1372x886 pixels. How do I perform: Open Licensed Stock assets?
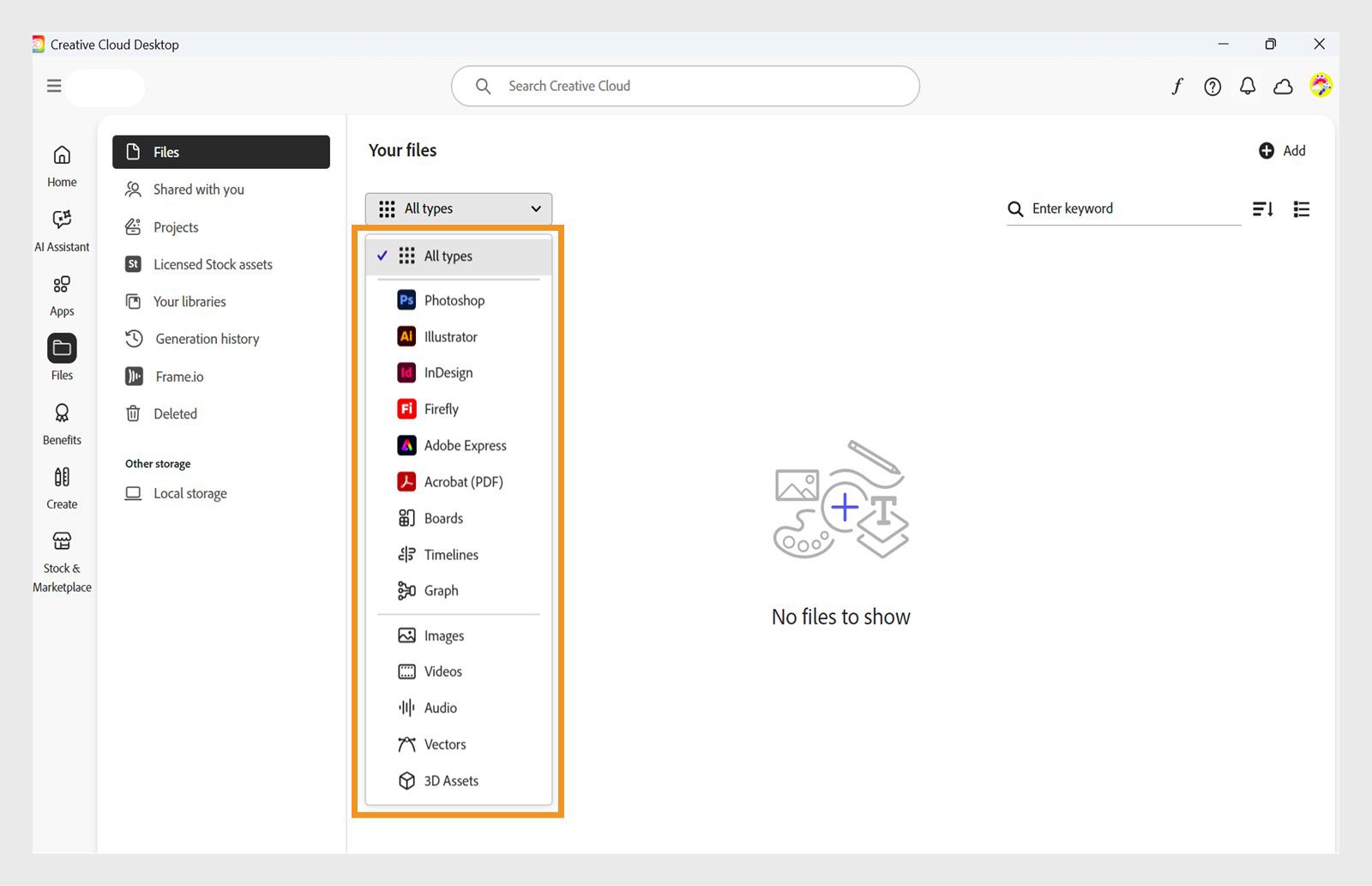pos(221,264)
